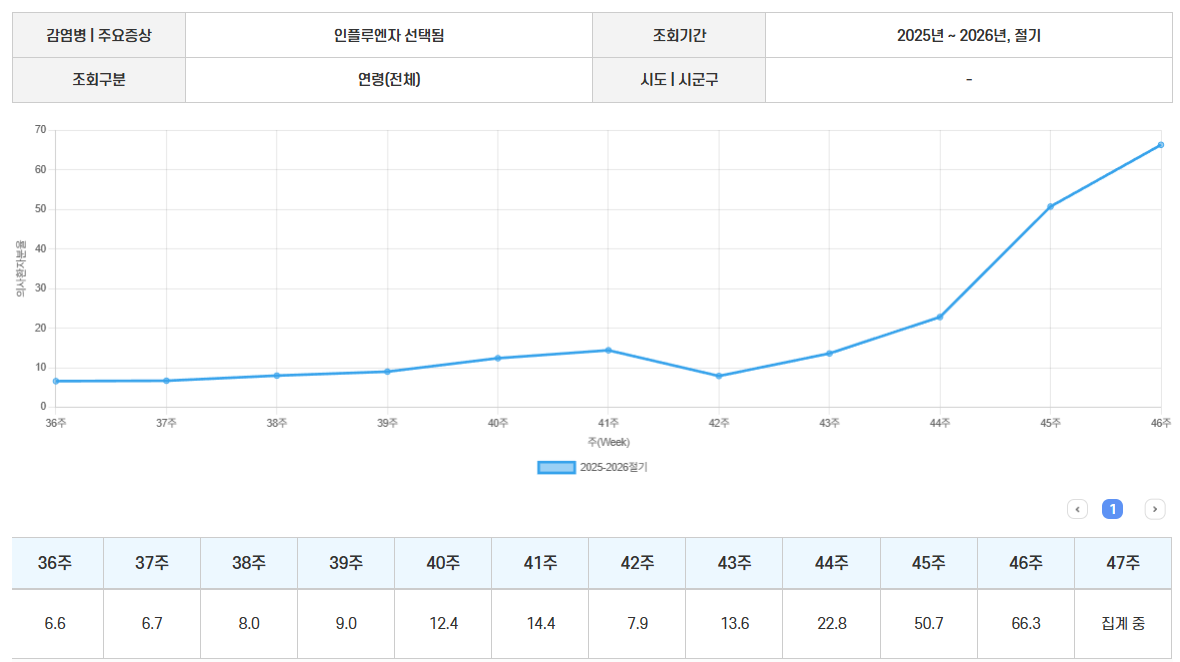The height and width of the screenshot is (662, 1180).
Task: Click the 46주 data point on chart
Action: [x=1160, y=145]
